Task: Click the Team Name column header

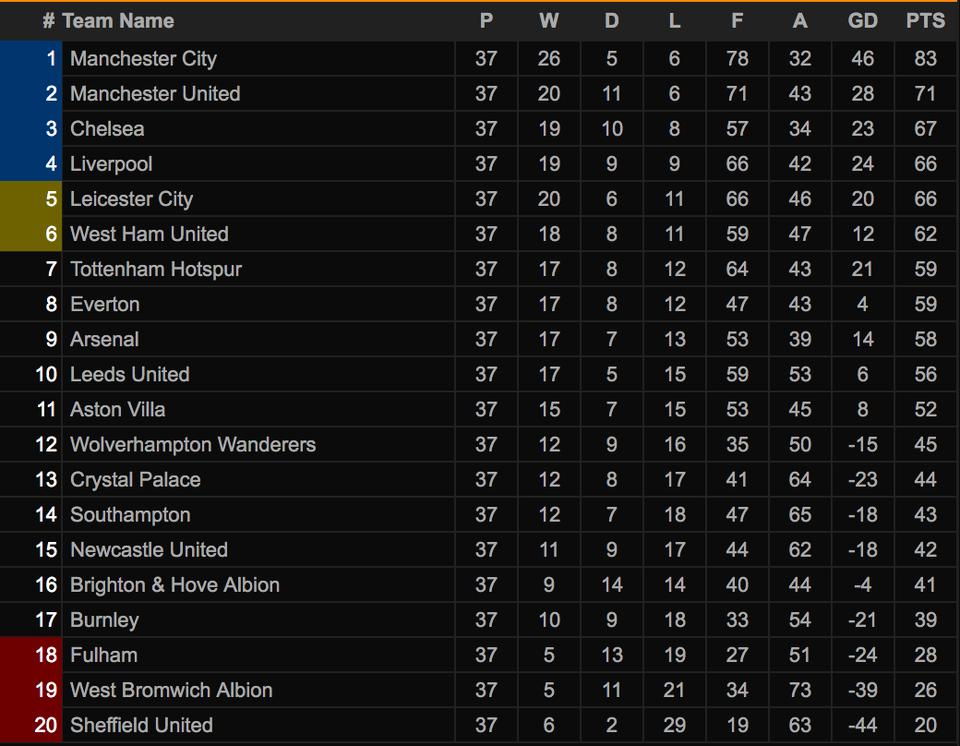Action: click(x=118, y=21)
